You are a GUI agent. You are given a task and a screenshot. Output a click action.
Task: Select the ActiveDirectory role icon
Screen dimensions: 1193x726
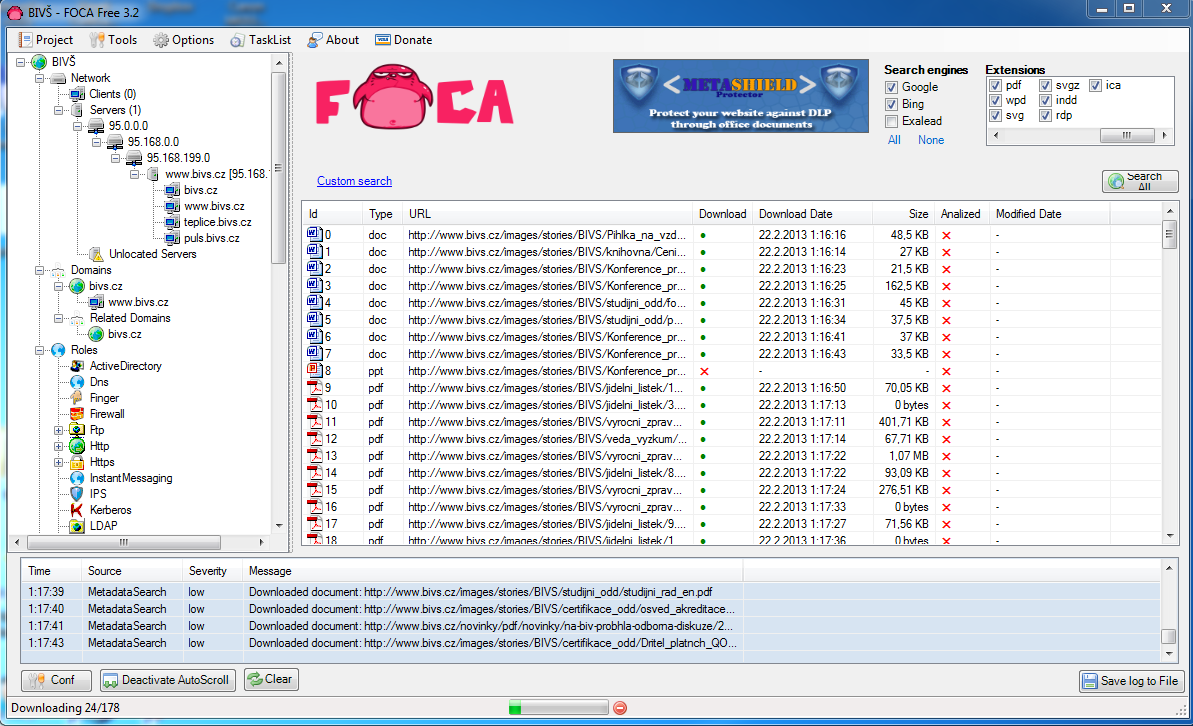point(77,366)
